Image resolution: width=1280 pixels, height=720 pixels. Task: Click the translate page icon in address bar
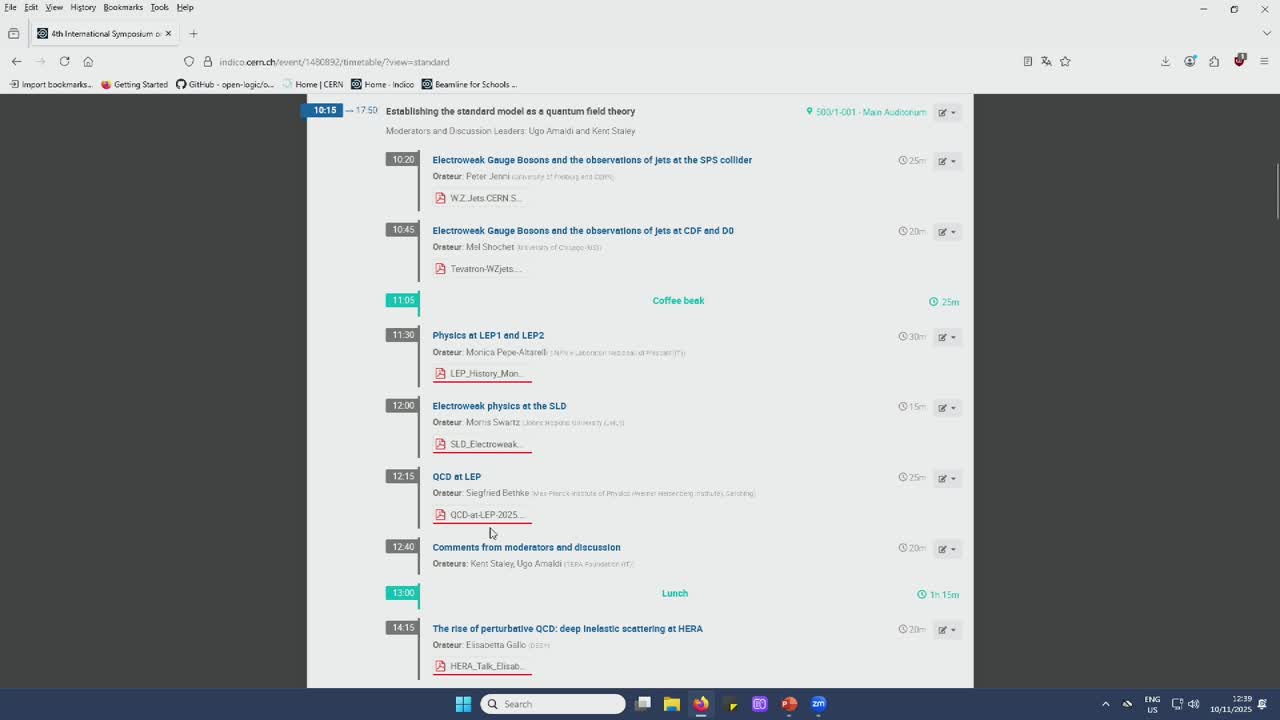point(1046,62)
